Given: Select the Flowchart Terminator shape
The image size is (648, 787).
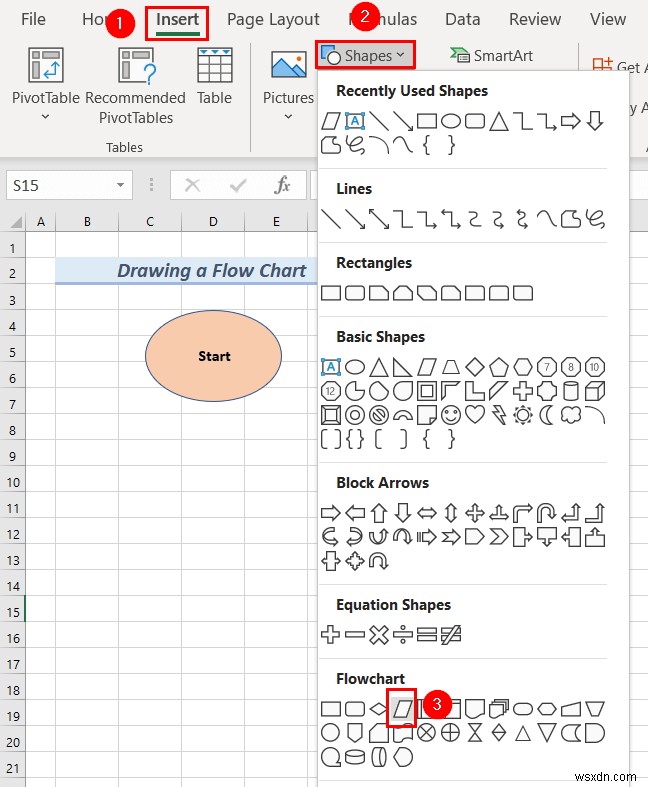Looking at the screenshot, I should point(523,709).
